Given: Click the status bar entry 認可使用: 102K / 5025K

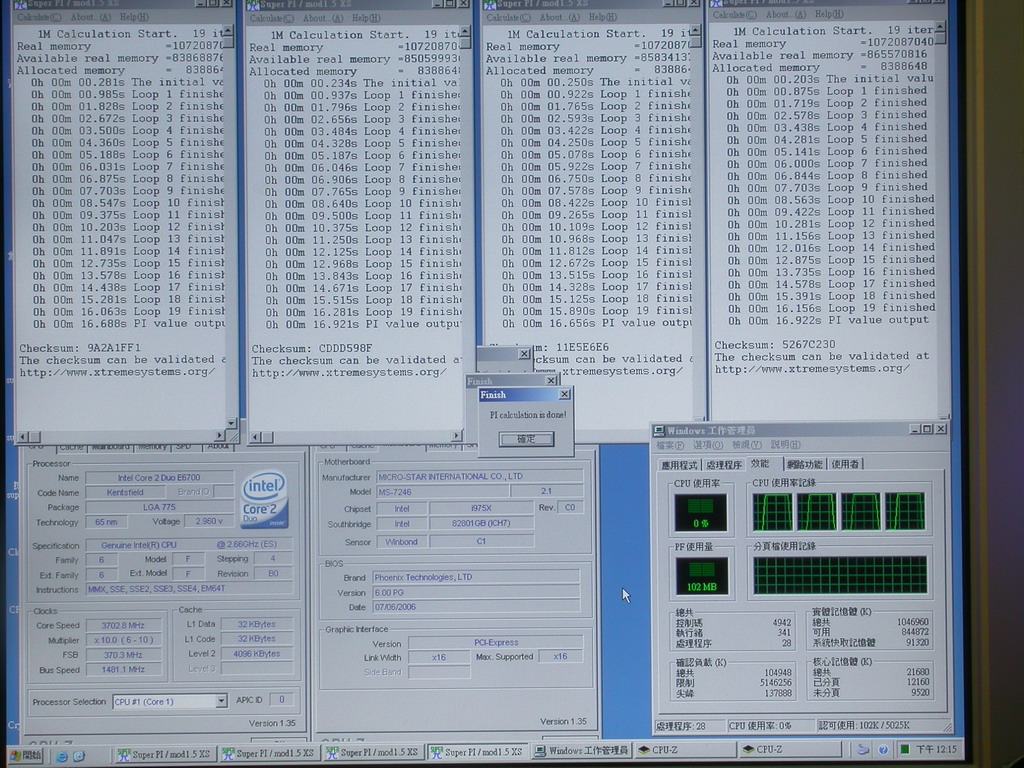Looking at the screenshot, I should tap(882, 726).
